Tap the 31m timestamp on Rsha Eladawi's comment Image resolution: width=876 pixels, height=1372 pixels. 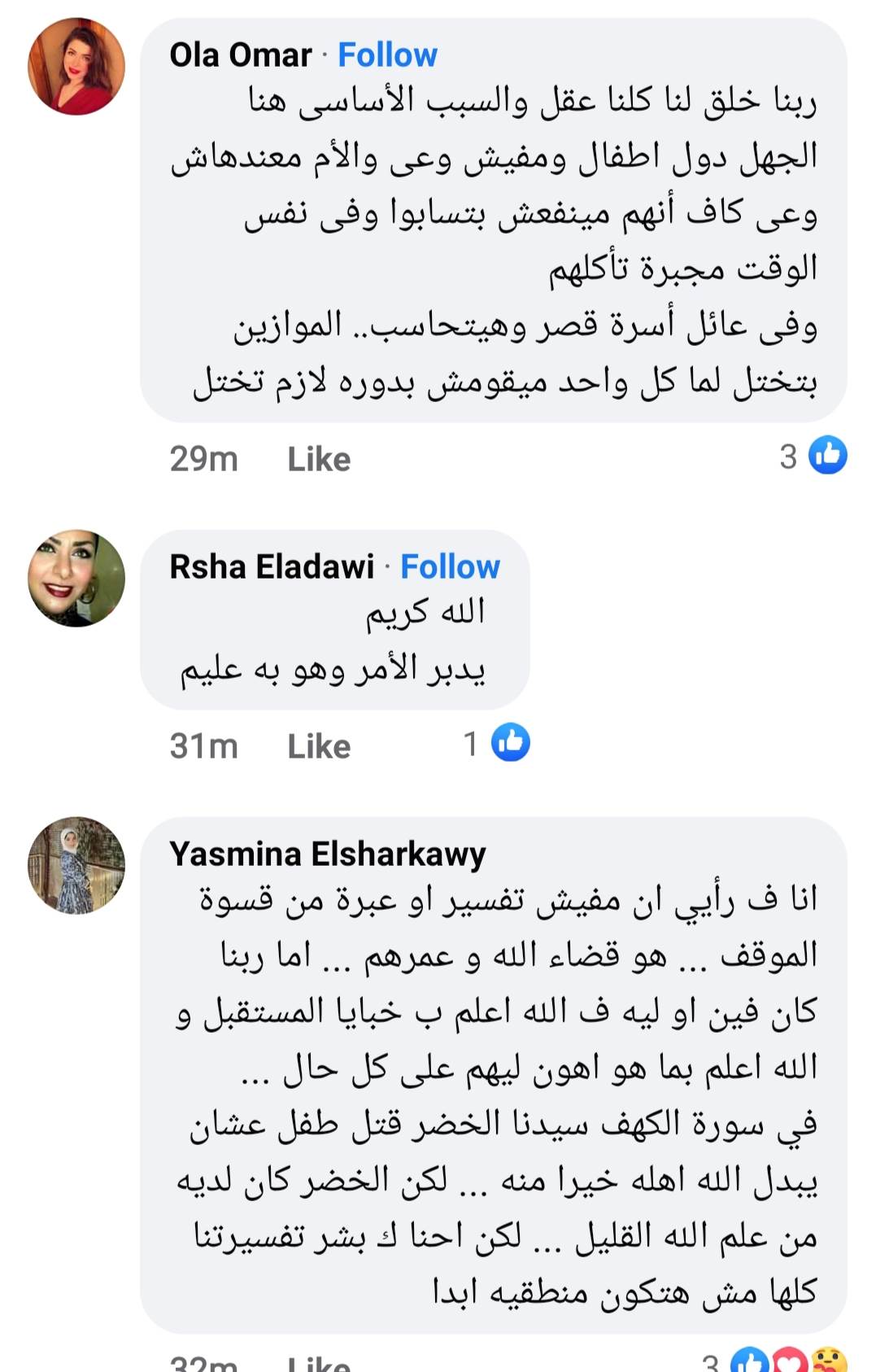(x=203, y=745)
